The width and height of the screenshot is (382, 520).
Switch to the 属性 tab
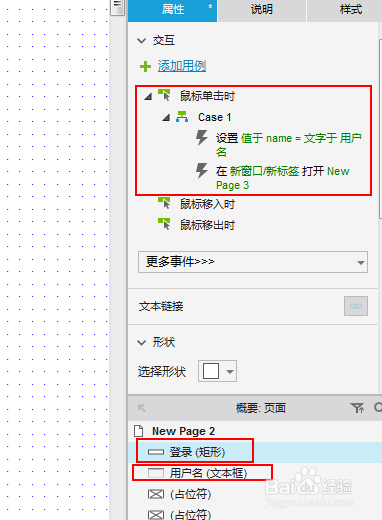[x=173, y=10]
